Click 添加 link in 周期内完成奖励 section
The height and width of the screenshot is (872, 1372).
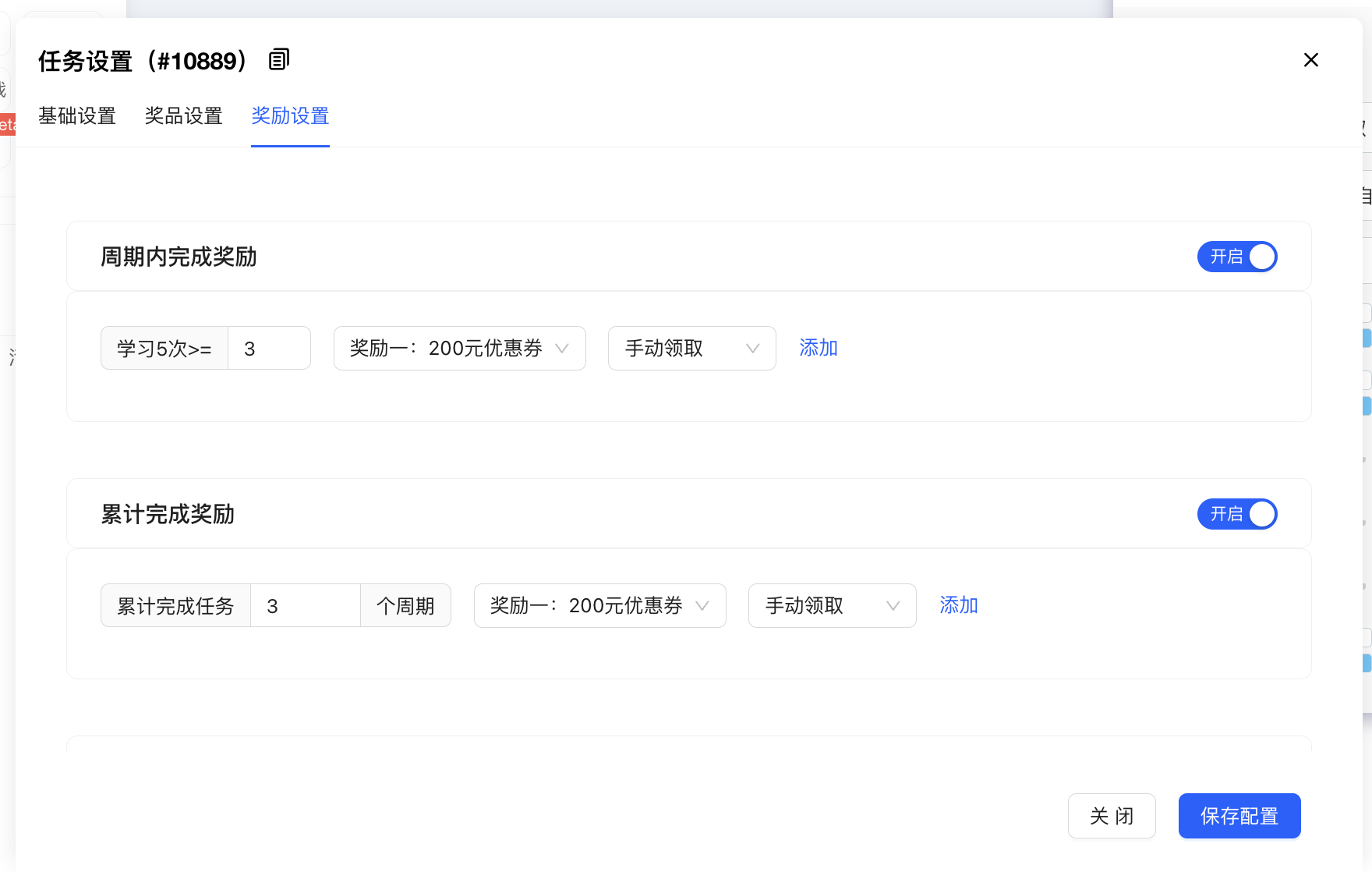818,348
